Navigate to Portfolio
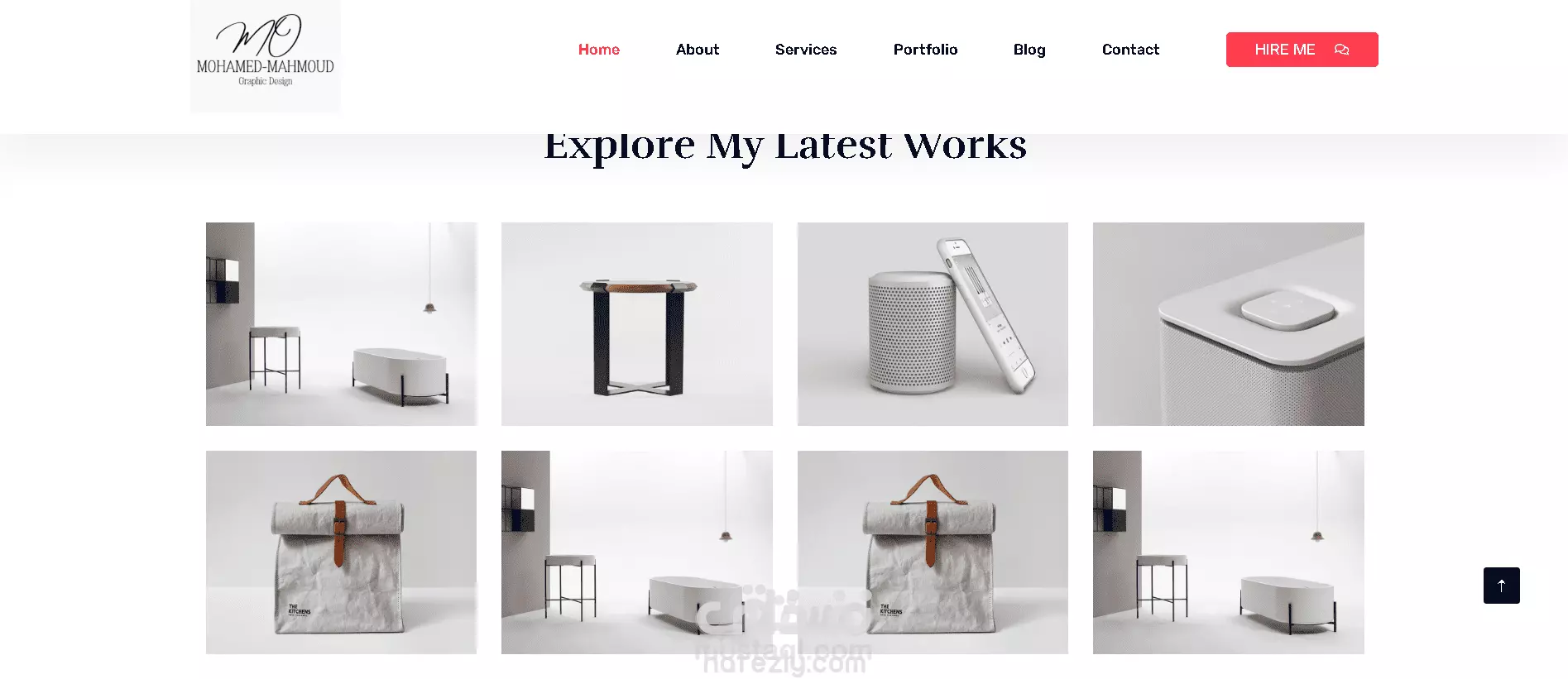The height and width of the screenshot is (679, 1568). 925,50
